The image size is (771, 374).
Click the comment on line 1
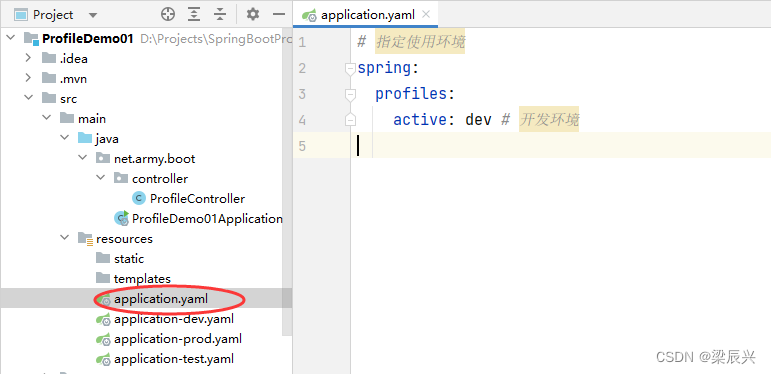point(411,42)
